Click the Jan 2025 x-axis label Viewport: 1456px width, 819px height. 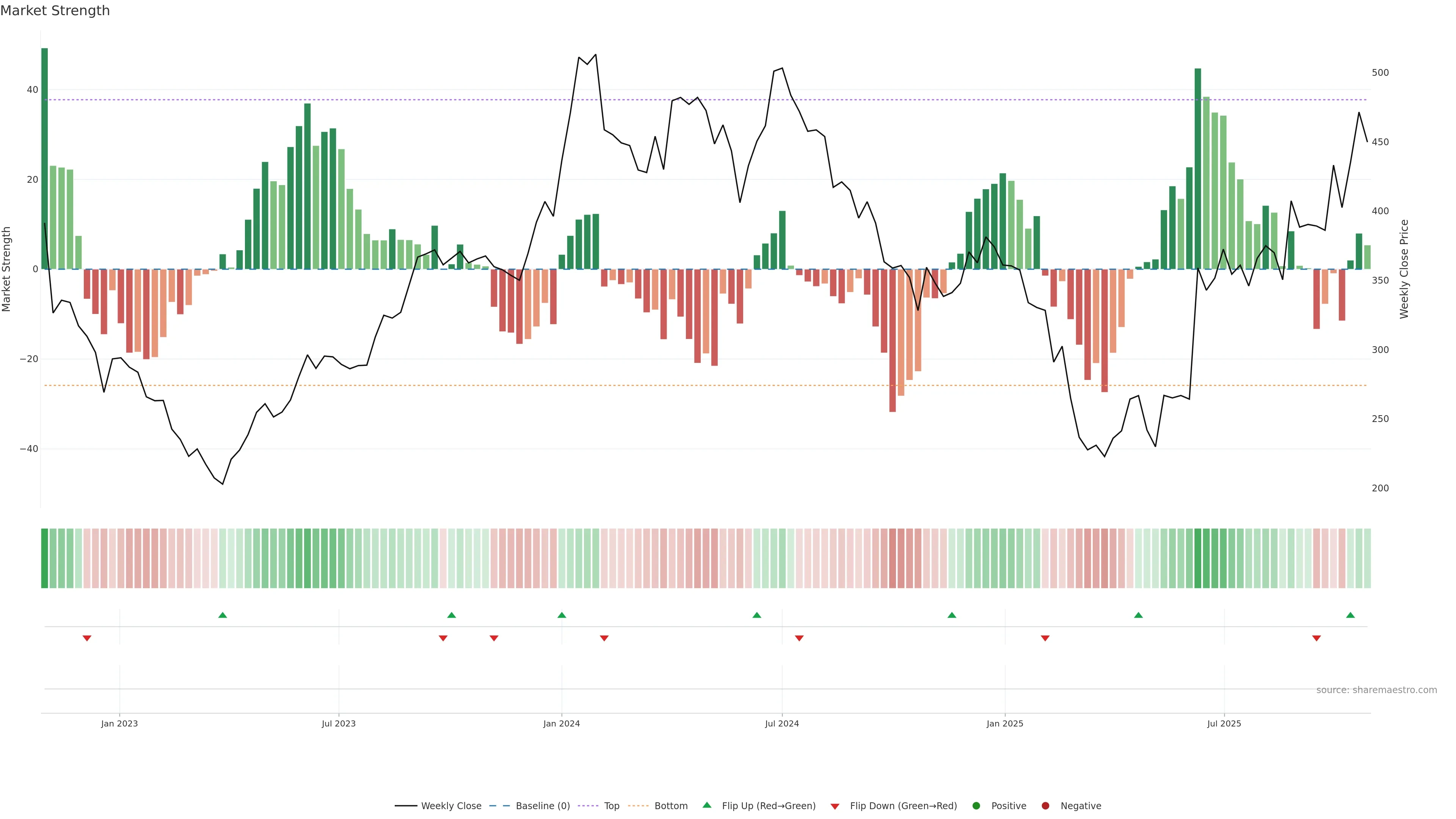[1005, 723]
